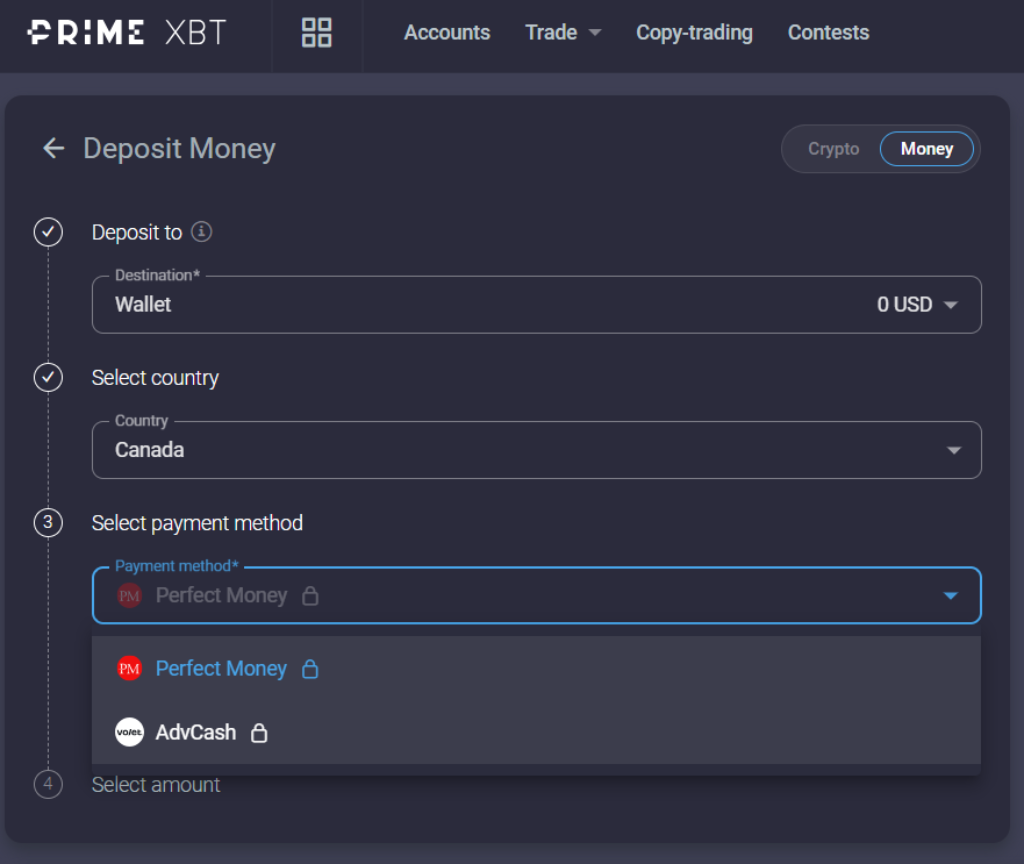Screen dimensions: 1024x864
Task: Click the AdvCash Volet logo icon
Action: [x=130, y=732]
